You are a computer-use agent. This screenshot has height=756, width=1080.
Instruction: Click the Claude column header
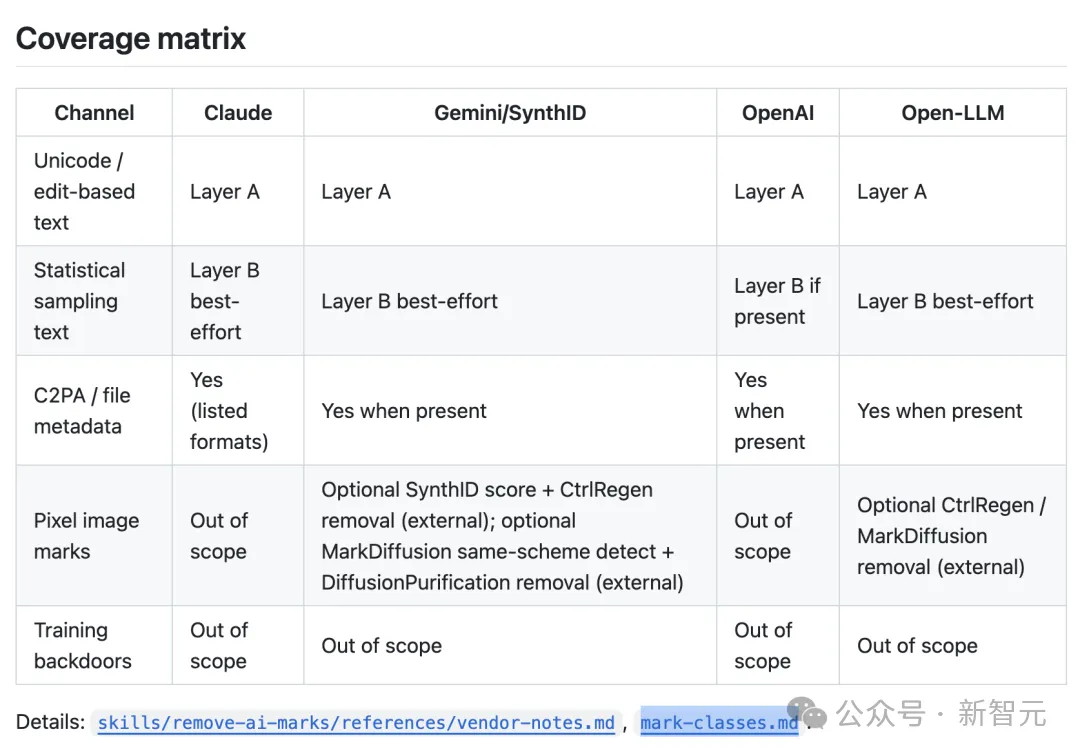coord(238,112)
